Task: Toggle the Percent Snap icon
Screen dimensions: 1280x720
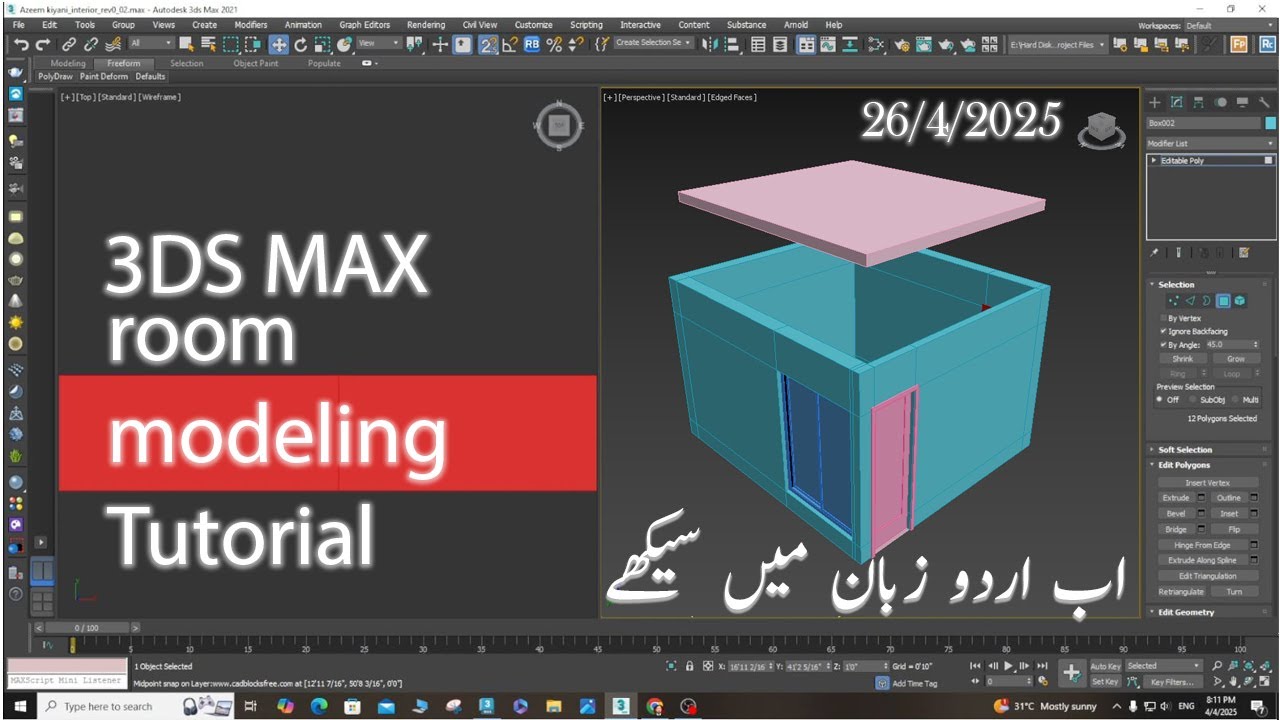Action: point(554,44)
